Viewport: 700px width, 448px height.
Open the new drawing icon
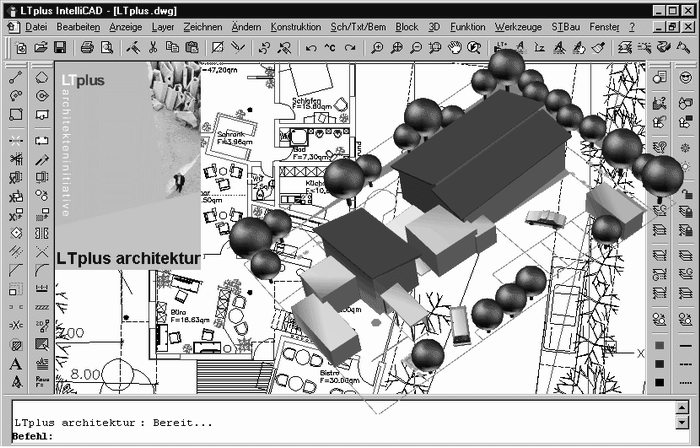point(21,47)
